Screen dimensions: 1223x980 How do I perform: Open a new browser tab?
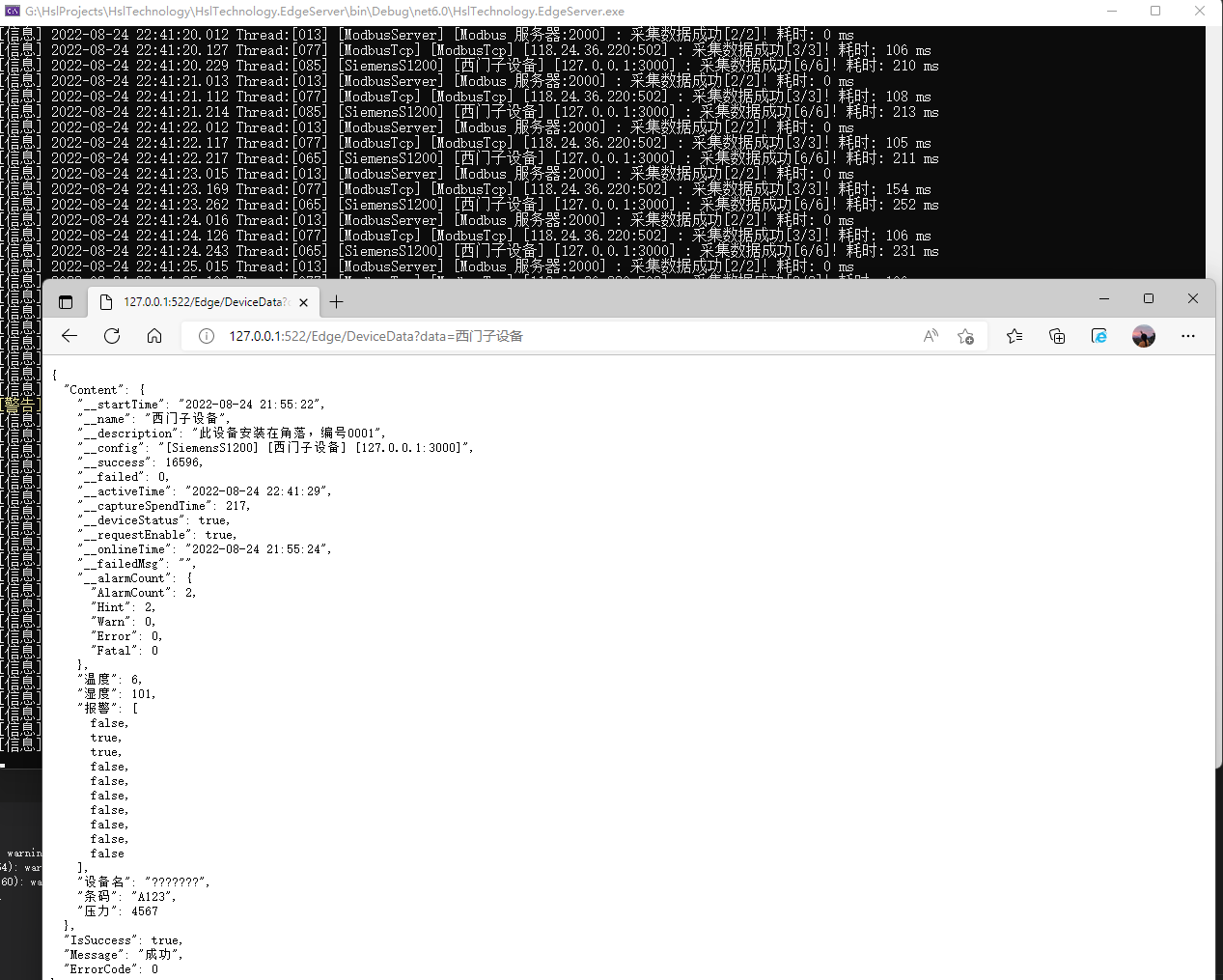336,302
